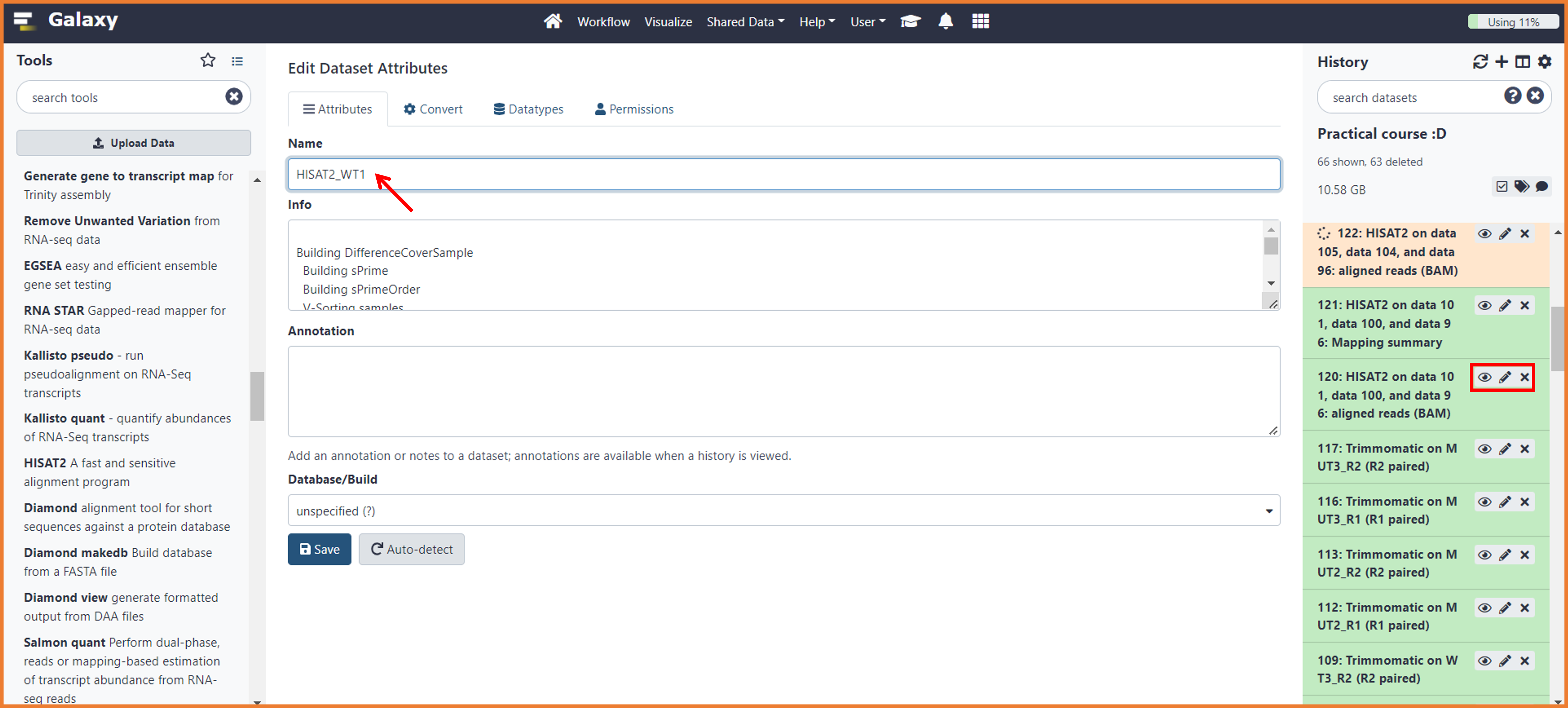Screen dimensions: 1568x708
Task: Favorite tools using the star icon
Action: [x=208, y=60]
